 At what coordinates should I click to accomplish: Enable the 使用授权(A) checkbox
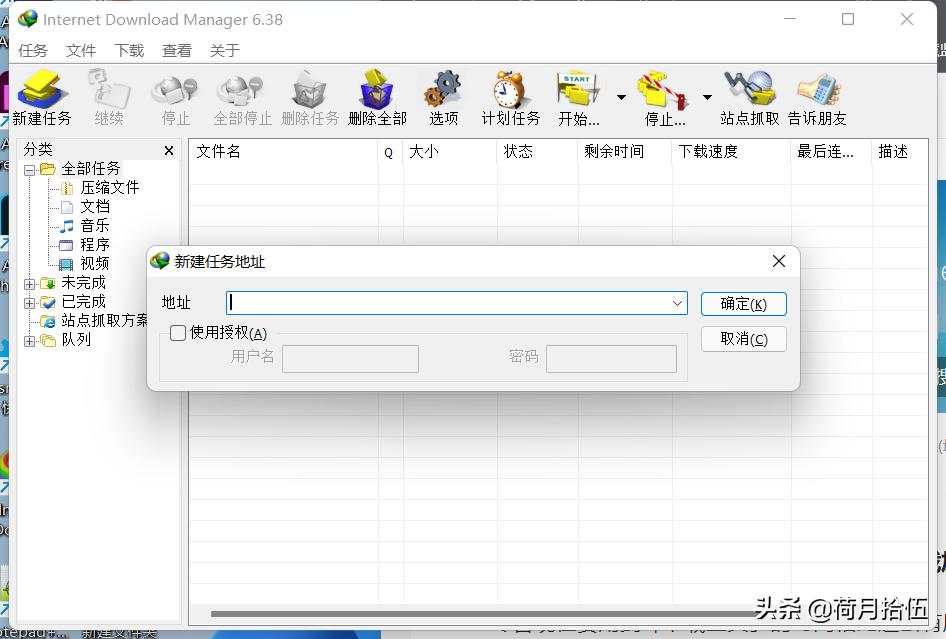point(177,333)
